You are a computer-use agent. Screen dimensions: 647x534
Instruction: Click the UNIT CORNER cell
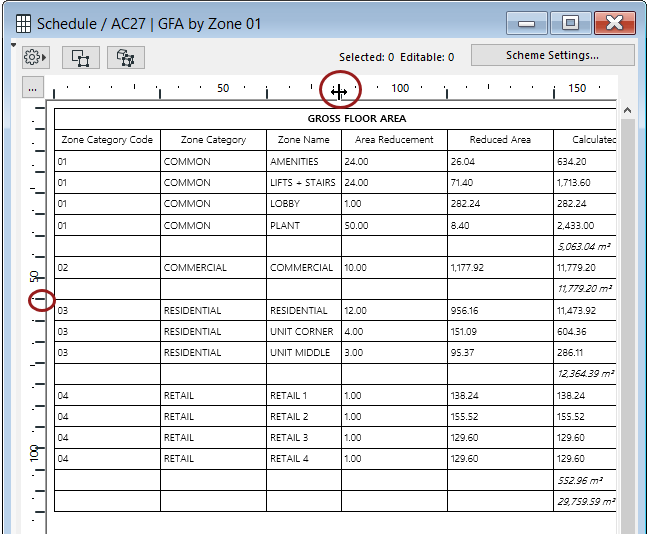pyautogui.click(x=304, y=331)
